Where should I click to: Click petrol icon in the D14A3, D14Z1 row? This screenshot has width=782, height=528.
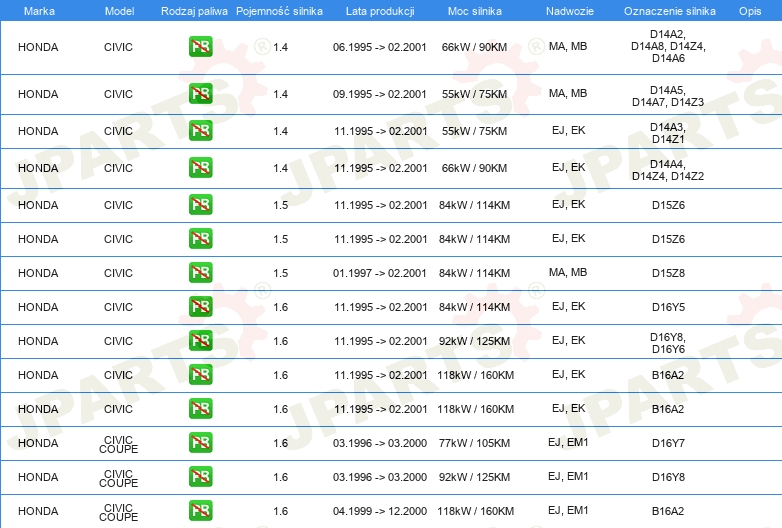coord(200,131)
